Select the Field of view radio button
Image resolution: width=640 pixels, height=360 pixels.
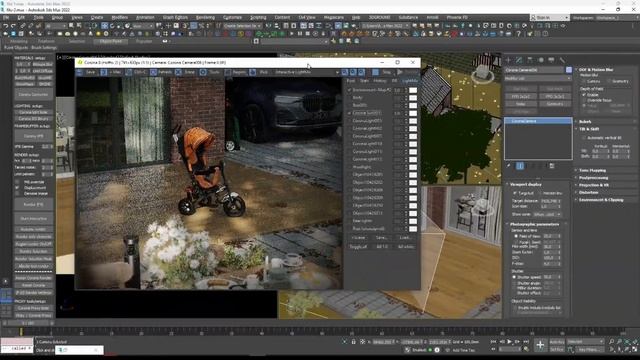pyautogui.click(x=516, y=236)
